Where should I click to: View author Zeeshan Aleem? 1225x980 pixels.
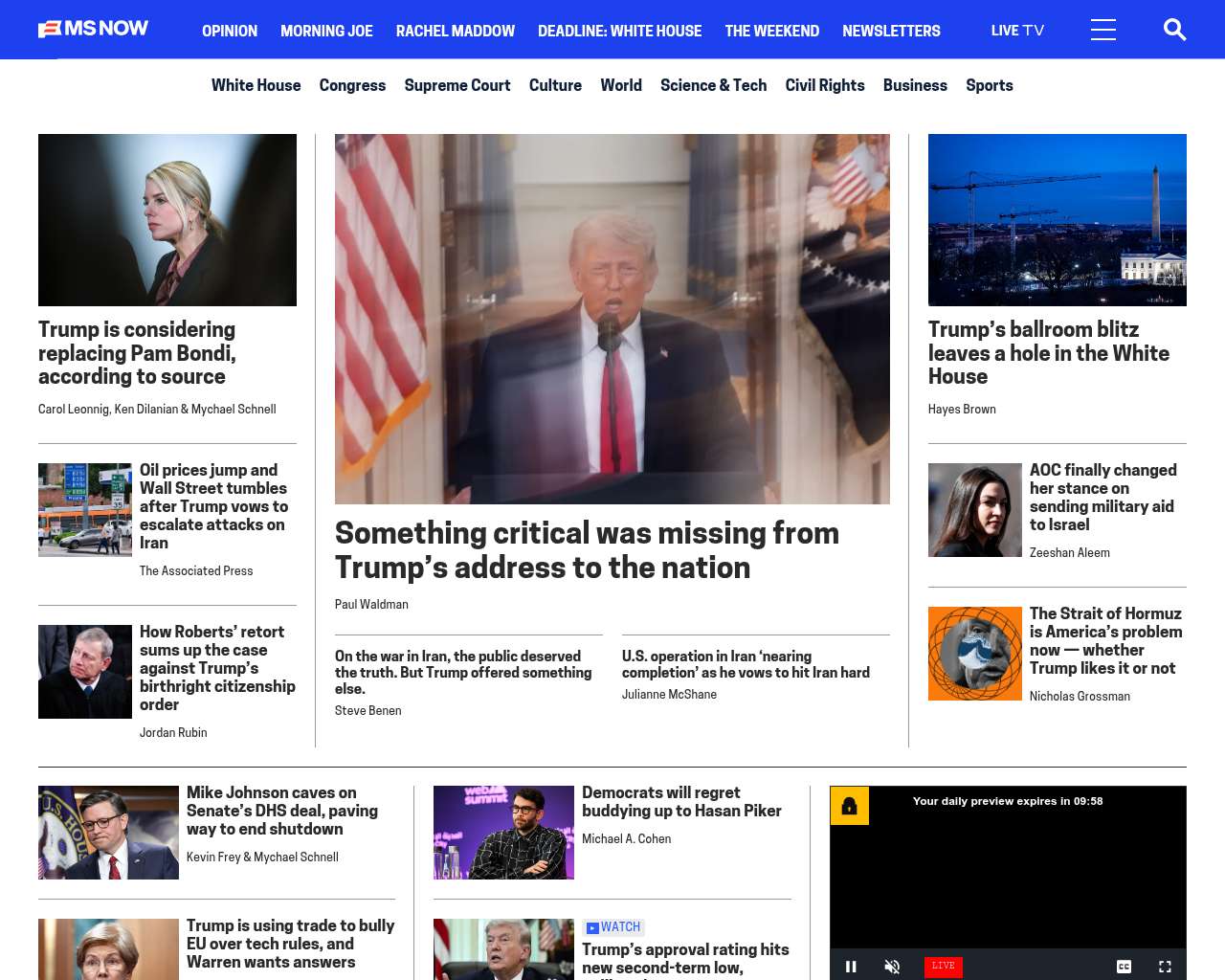coord(1070,552)
